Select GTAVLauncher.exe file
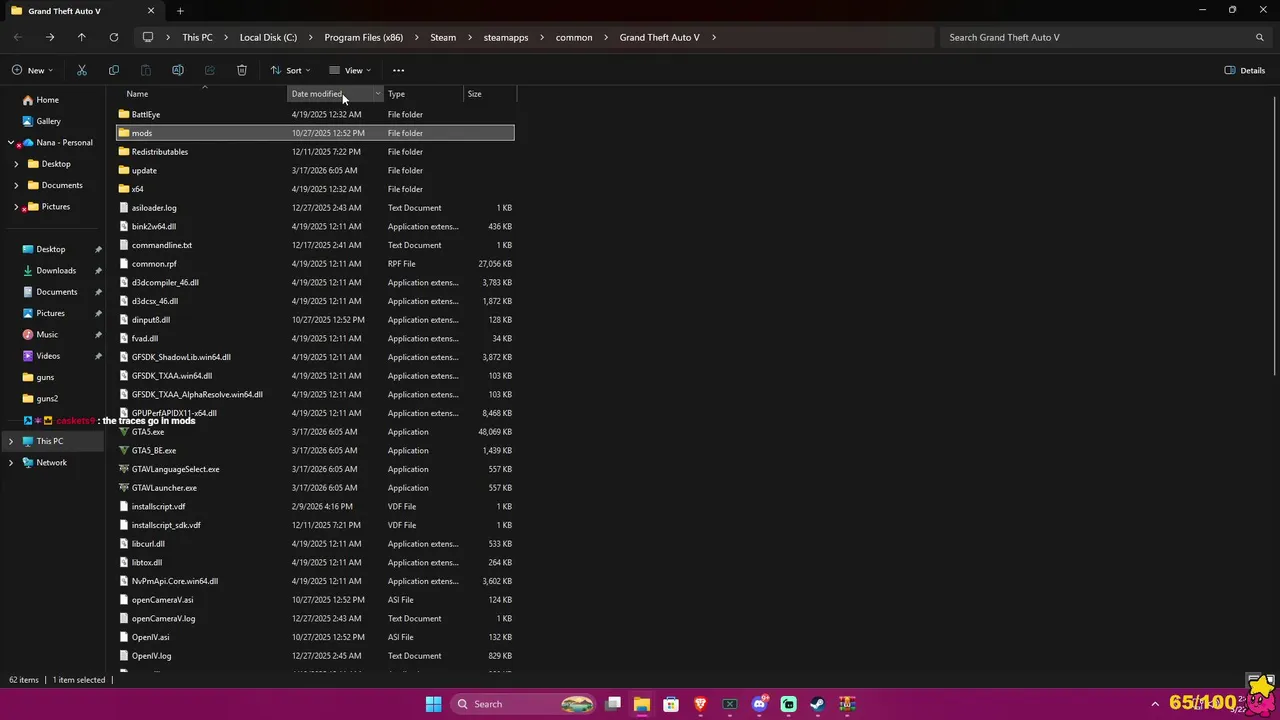 [315, 488]
